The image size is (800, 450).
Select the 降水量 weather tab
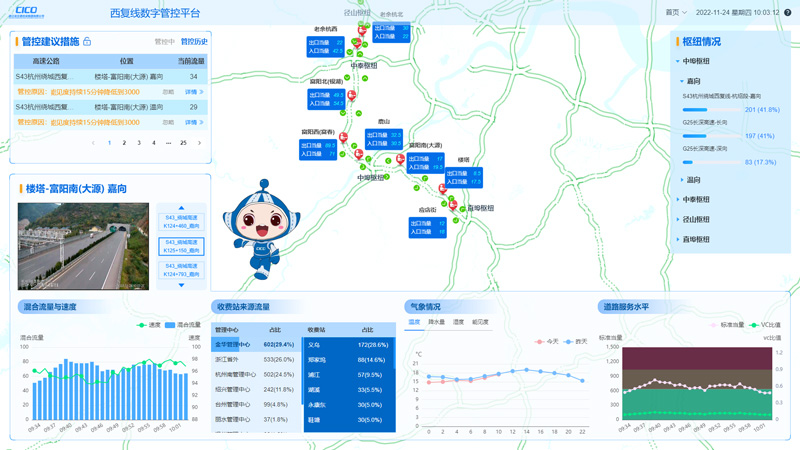pyautogui.click(x=436, y=323)
